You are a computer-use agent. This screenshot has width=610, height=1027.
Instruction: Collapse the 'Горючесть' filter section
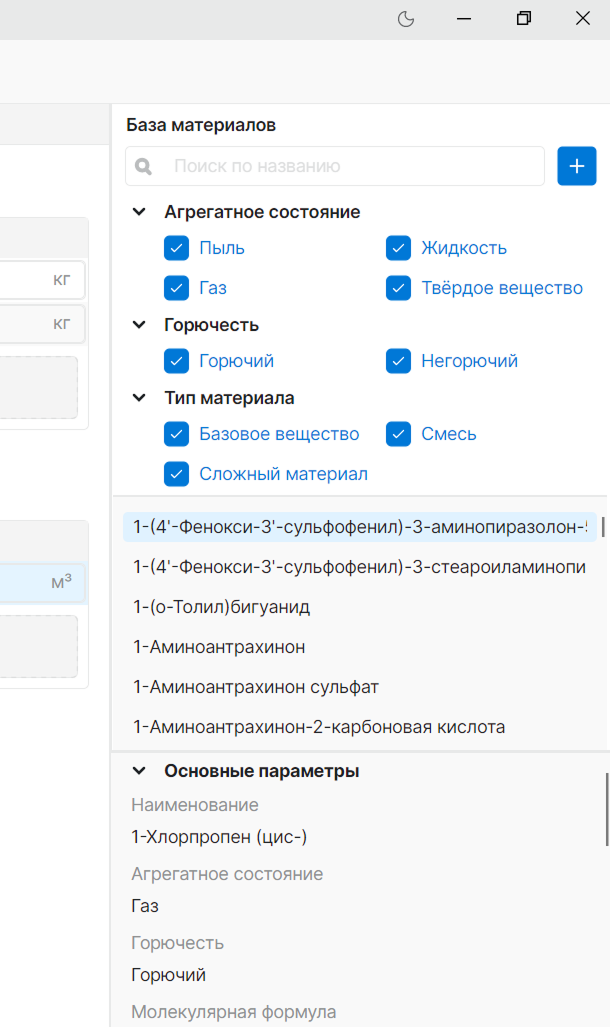pyautogui.click(x=139, y=325)
